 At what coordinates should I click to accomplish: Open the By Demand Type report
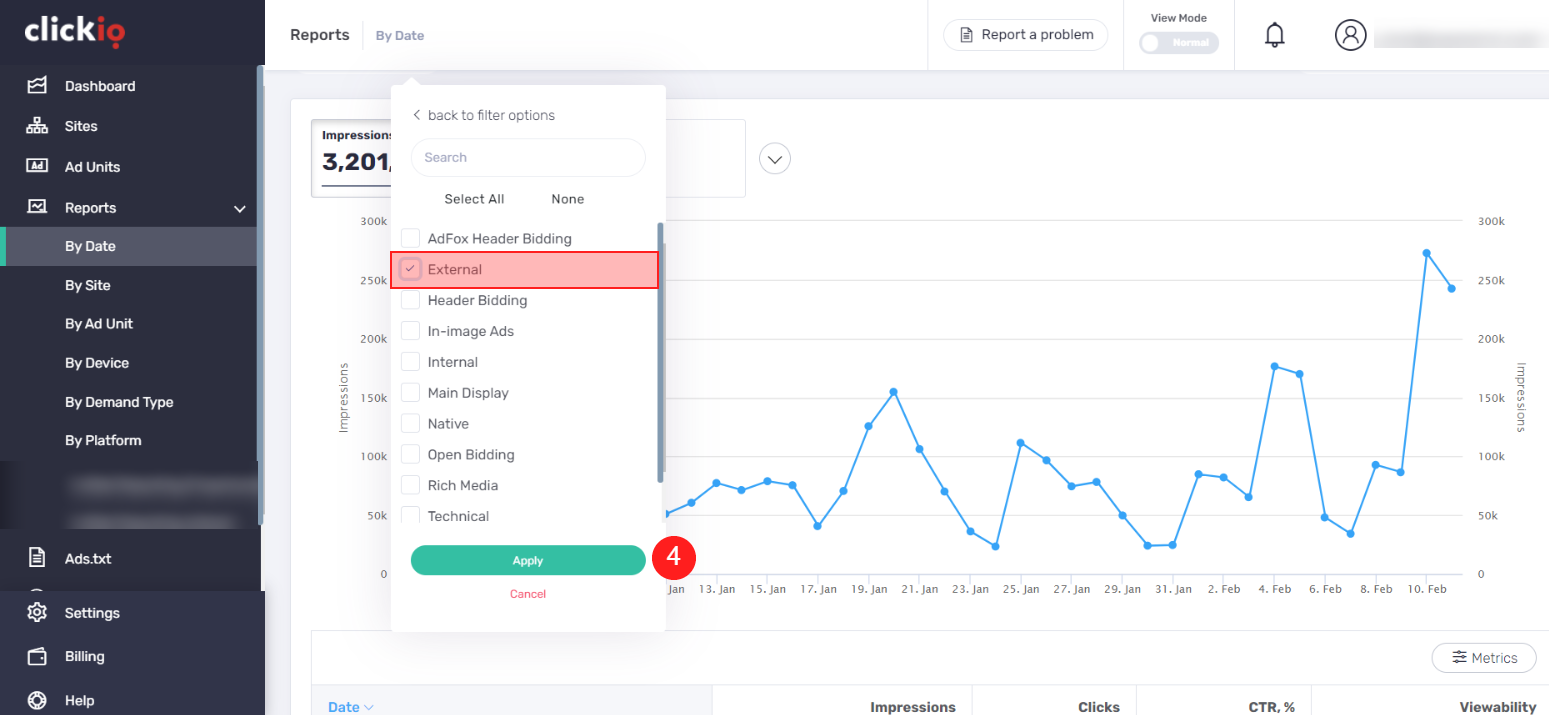(119, 402)
